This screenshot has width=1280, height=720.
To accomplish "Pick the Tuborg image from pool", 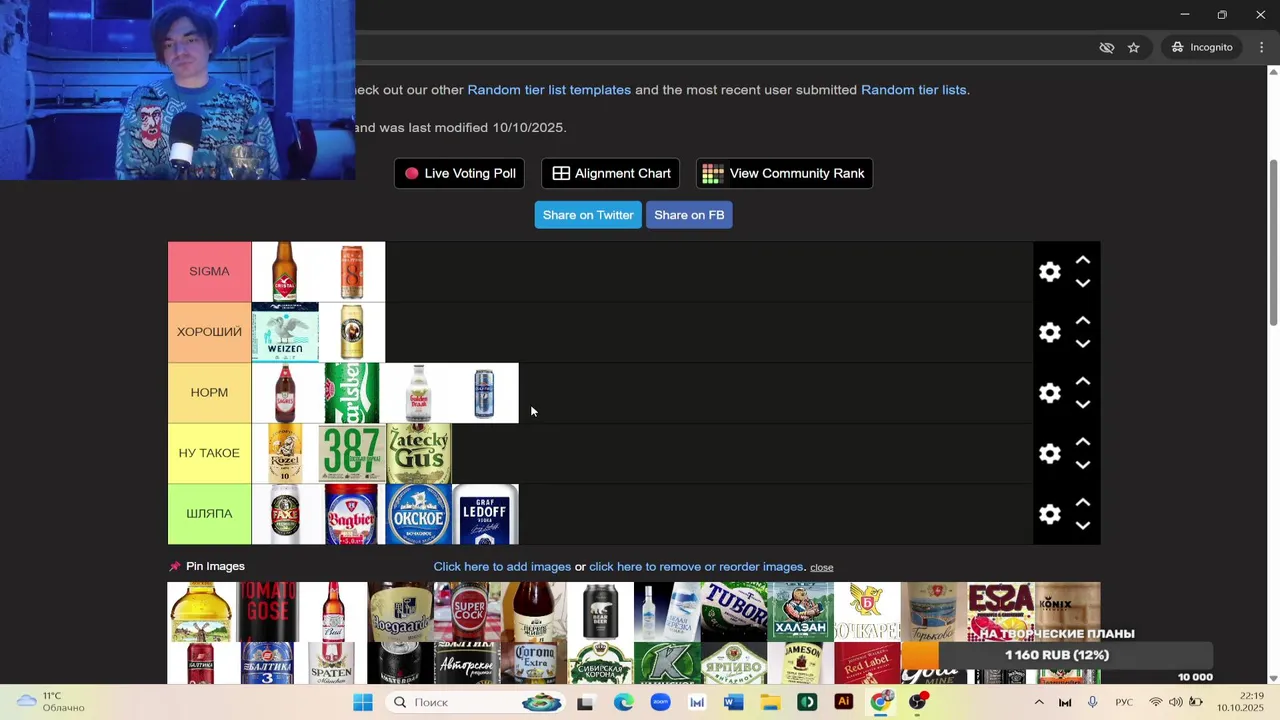I will (734, 612).
